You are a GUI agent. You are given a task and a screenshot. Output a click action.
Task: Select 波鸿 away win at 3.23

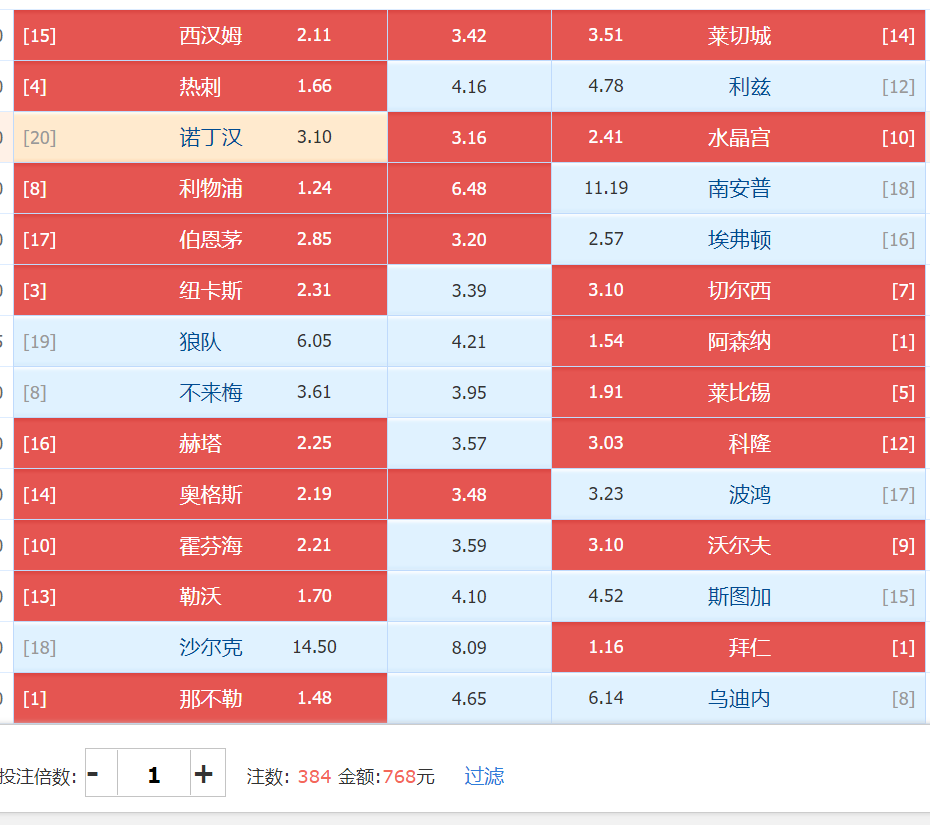[738, 495]
